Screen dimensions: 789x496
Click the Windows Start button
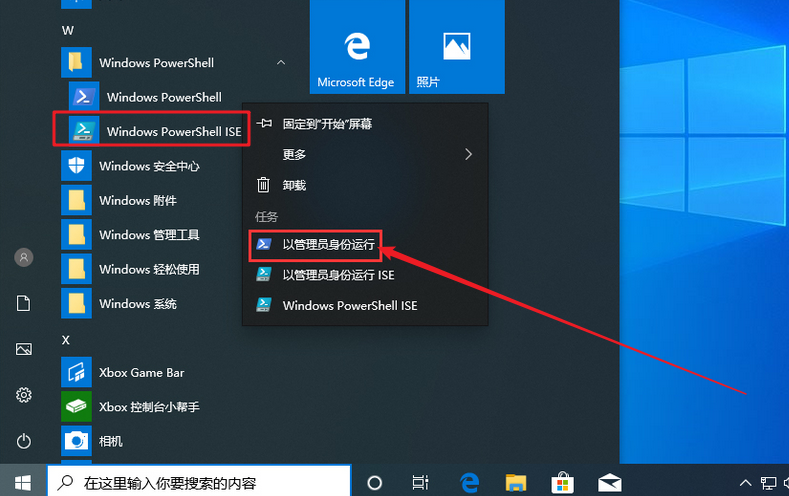coord(23,483)
